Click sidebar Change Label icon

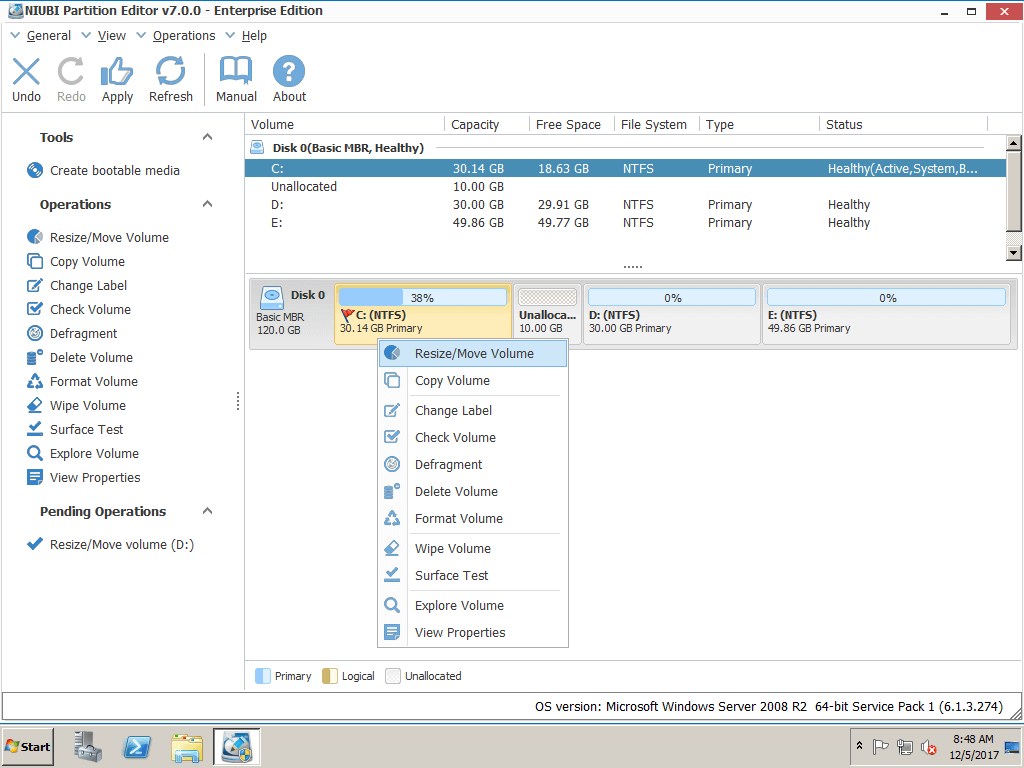[x=35, y=285]
